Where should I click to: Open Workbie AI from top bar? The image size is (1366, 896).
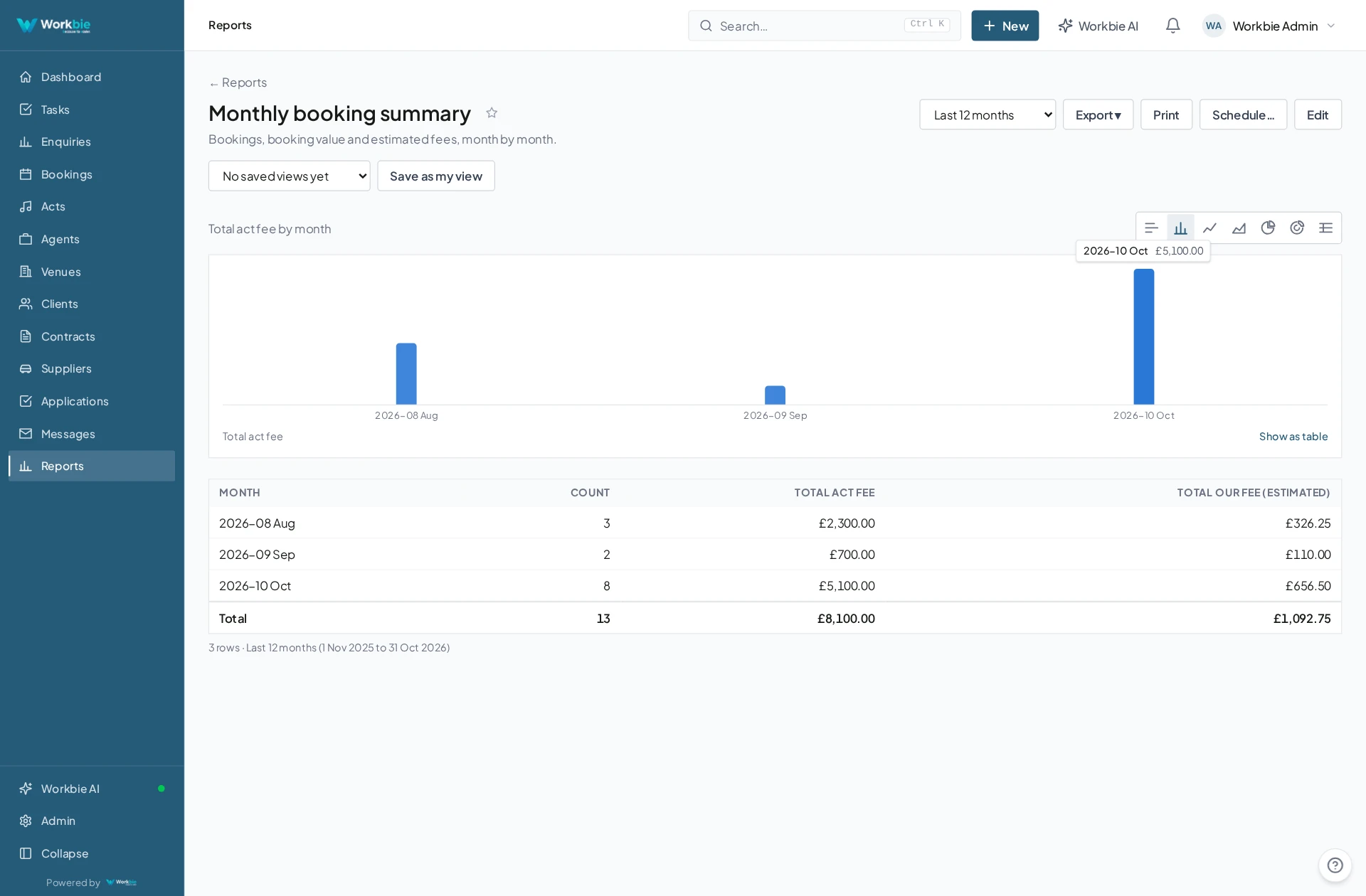[1098, 26]
